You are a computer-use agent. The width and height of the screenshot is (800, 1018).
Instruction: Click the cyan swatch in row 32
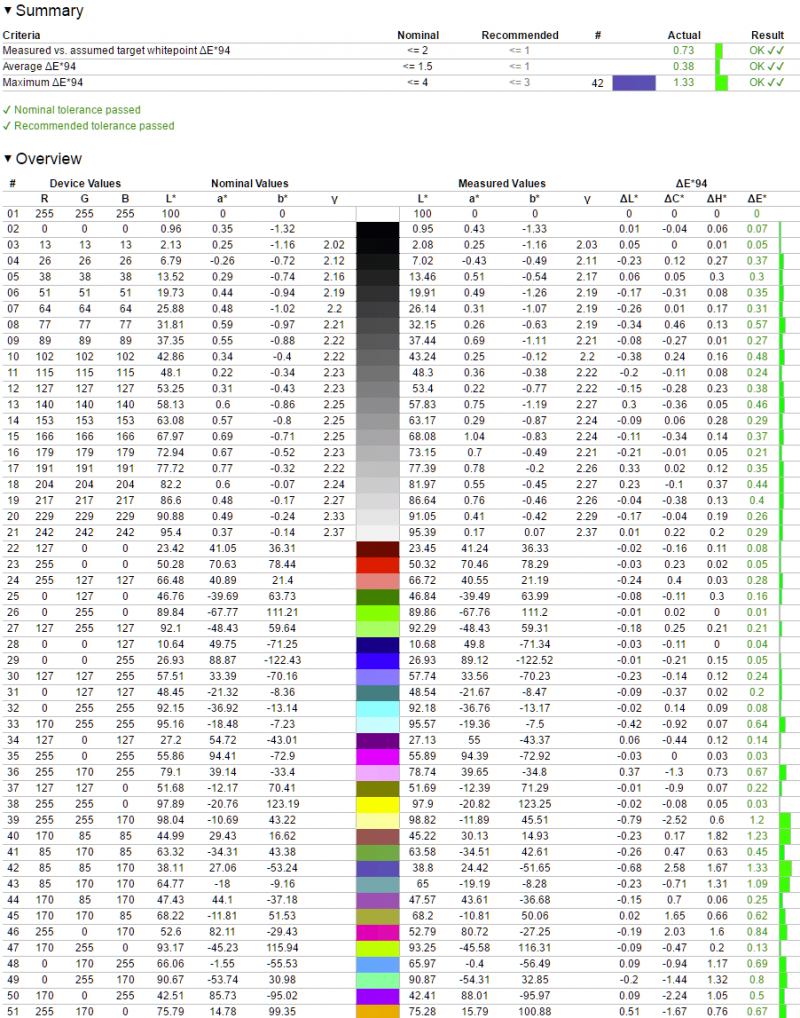pos(378,708)
